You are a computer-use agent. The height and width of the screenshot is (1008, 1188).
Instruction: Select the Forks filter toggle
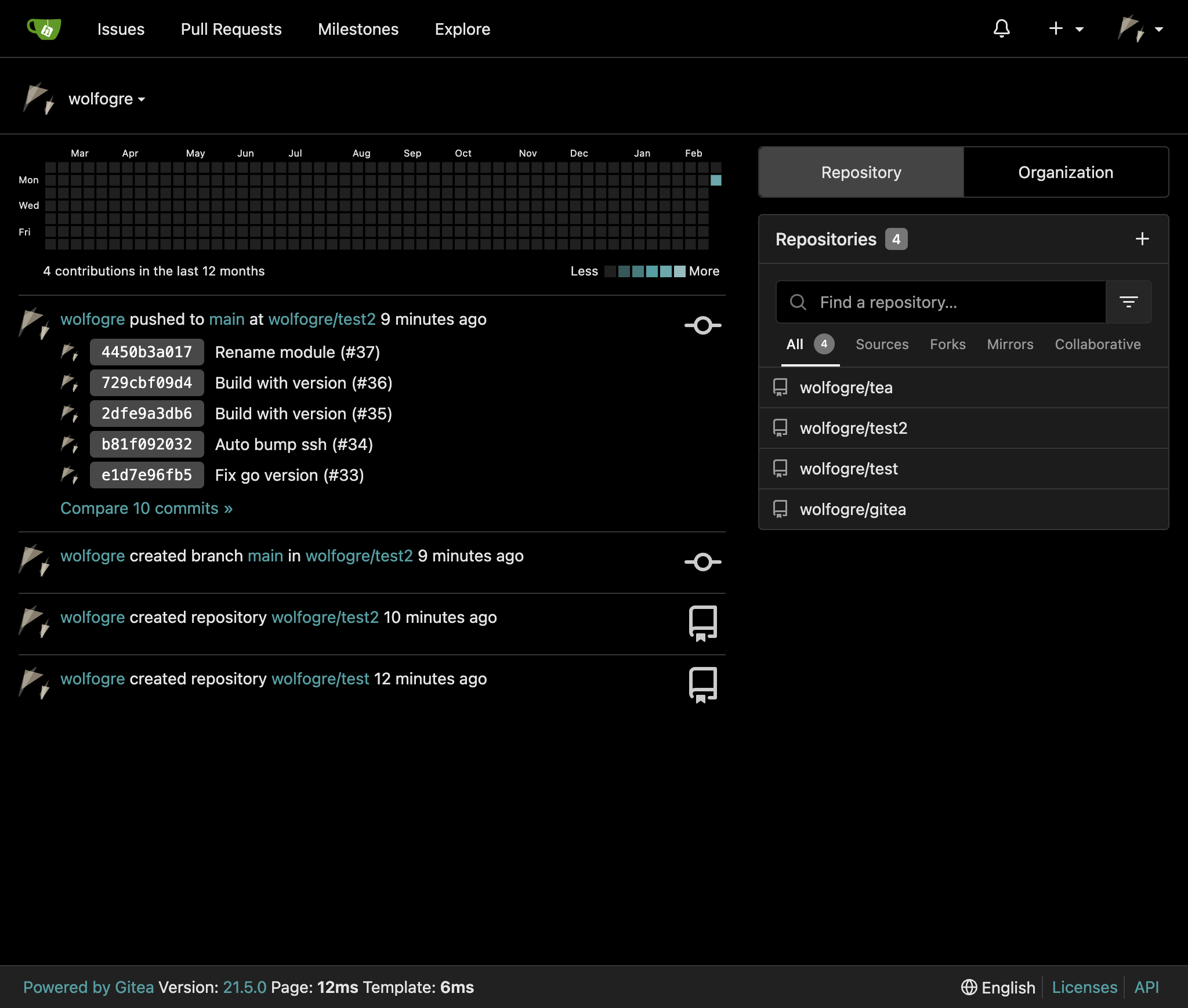coord(948,344)
